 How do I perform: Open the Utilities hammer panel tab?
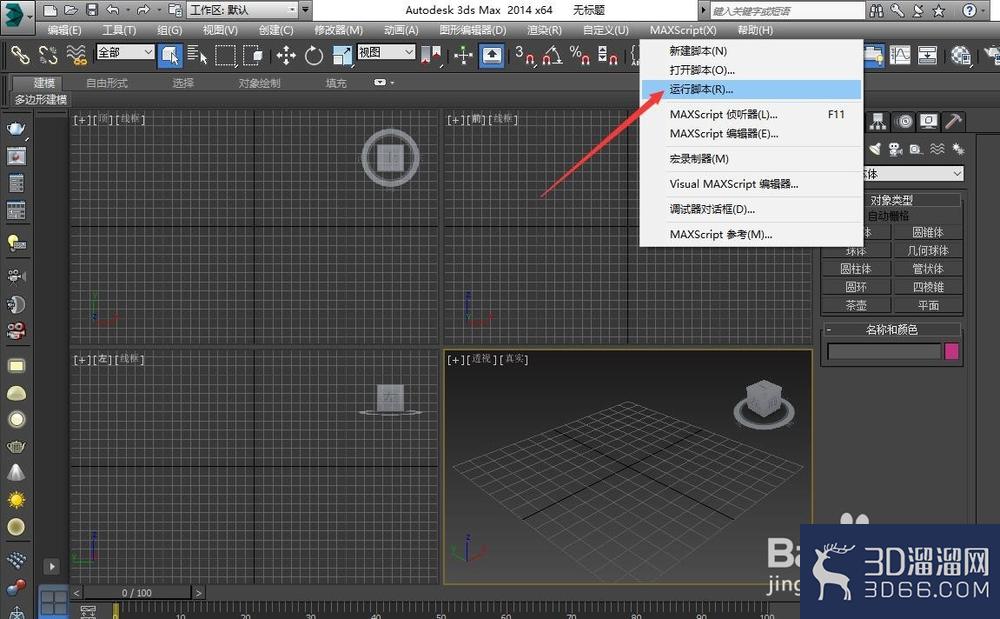click(x=953, y=121)
